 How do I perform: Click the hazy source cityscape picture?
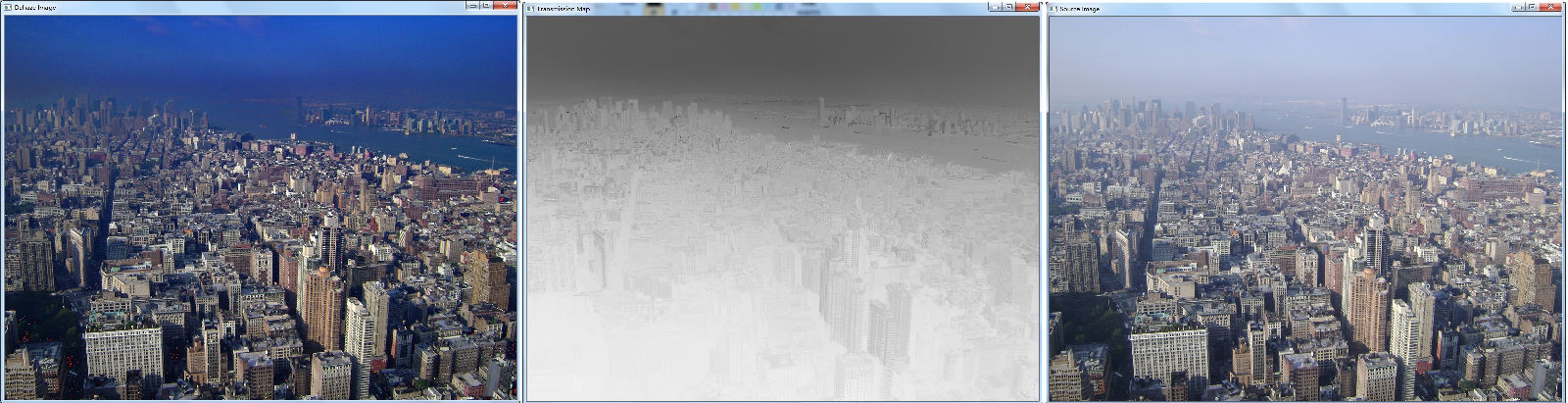tap(1305, 207)
